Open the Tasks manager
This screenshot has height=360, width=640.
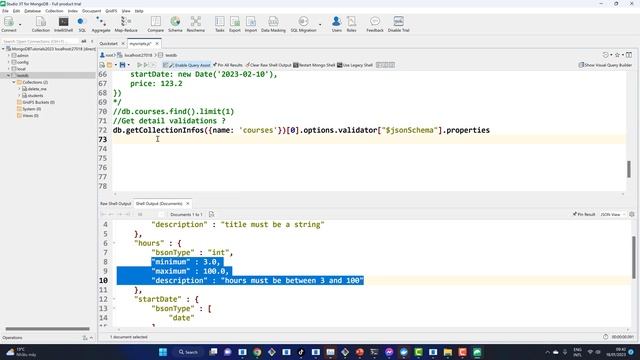coord(220,24)
